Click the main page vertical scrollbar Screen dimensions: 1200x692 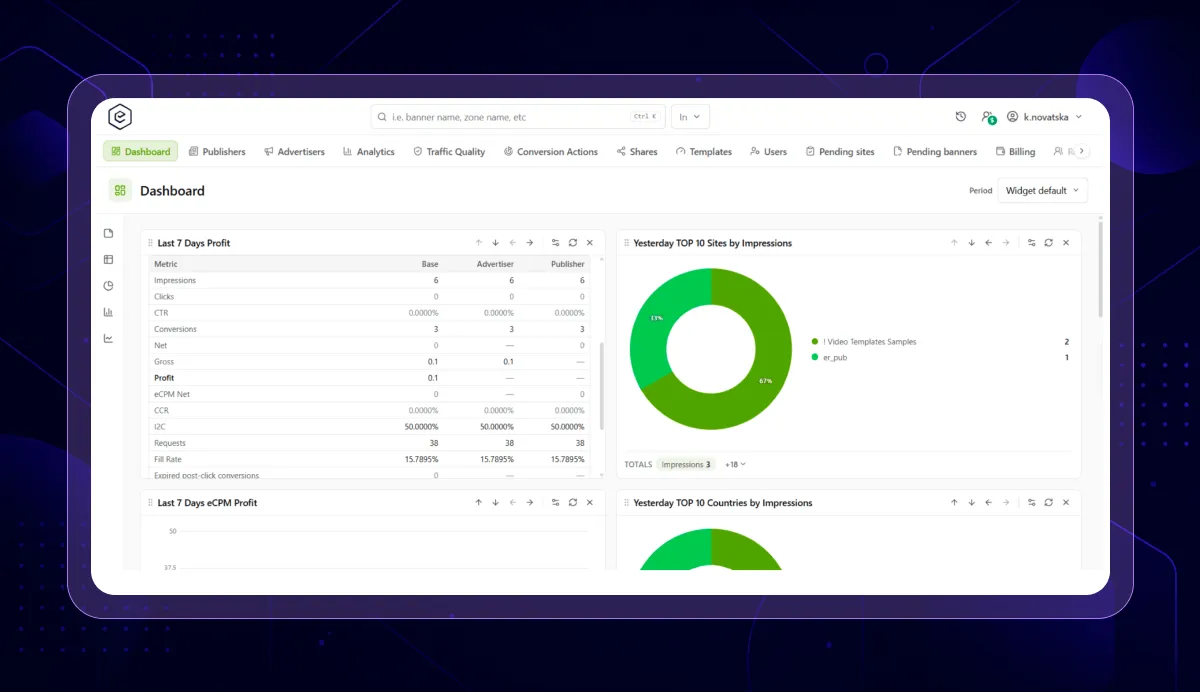(x=1101, y=270)
